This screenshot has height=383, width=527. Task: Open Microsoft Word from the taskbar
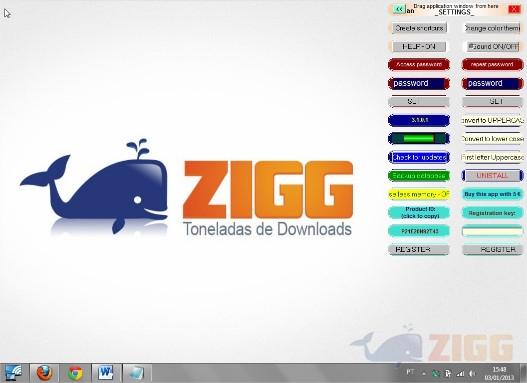(x=106, y=373)
